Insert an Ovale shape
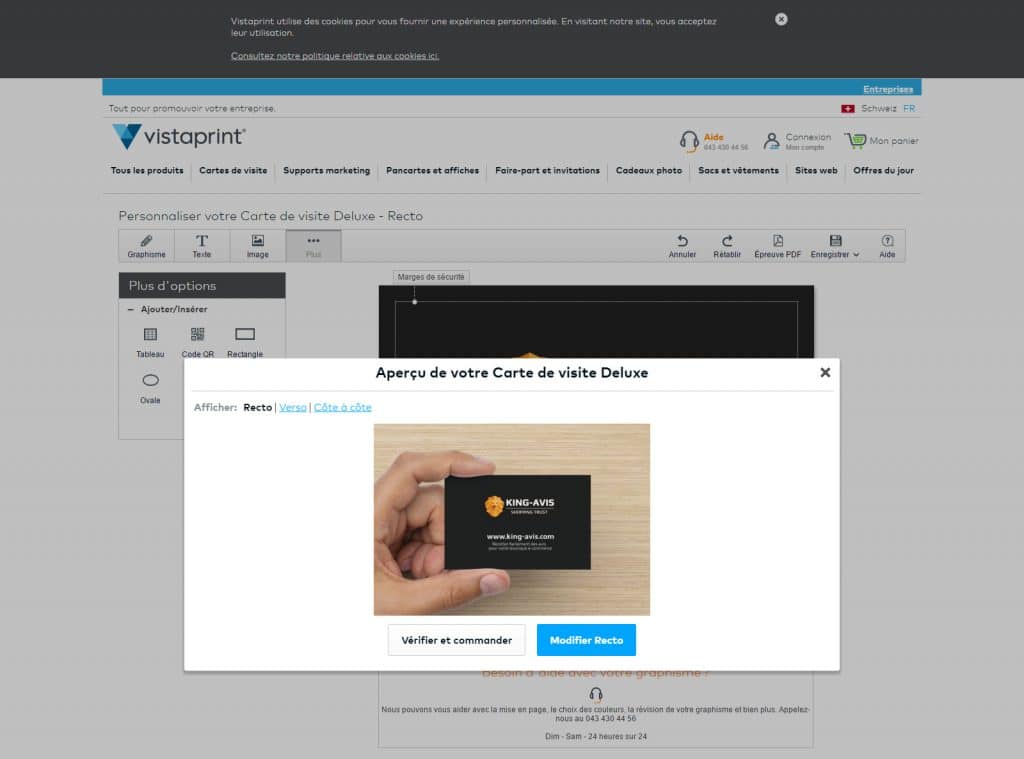The width and height of the screenshot is (1024, 759). (150, 389)
